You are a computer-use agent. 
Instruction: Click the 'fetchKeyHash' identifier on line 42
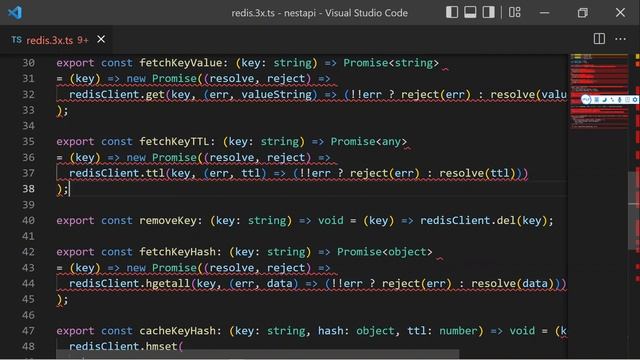[178, 252]
